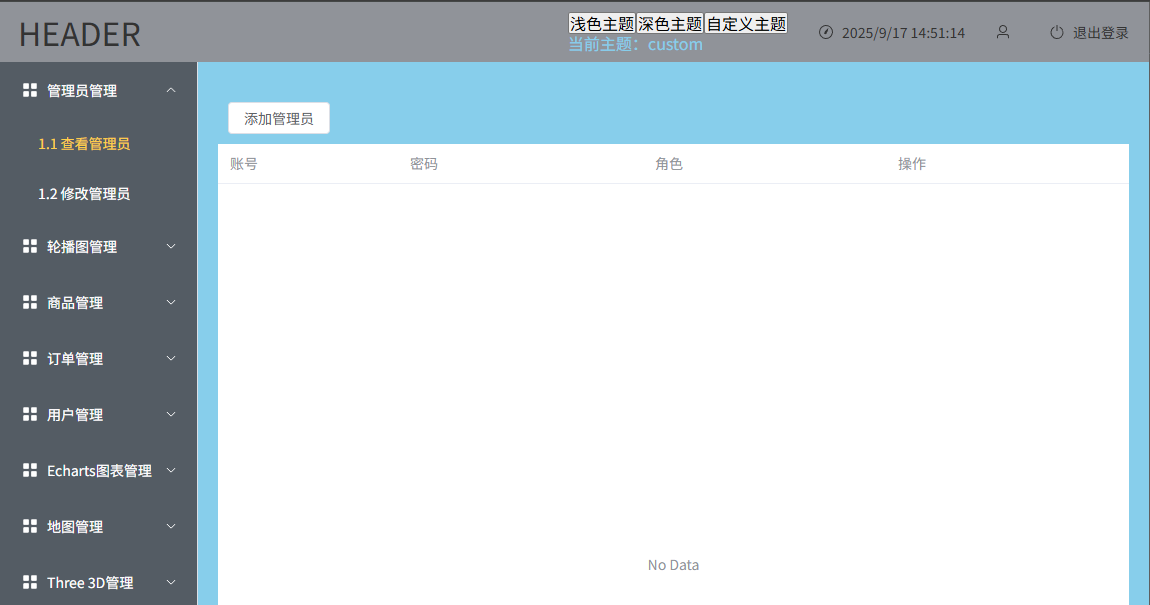Expand the 地图管理 chevron
The image size is (1150, 605).
tap(171, 526)
